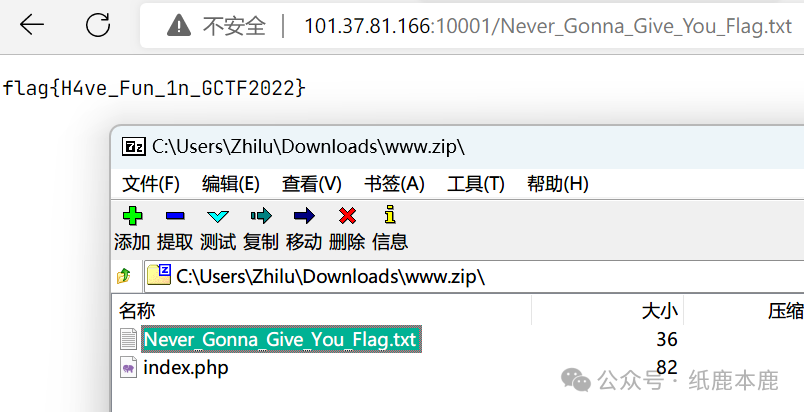Open the 帮助(H) menu

tap(558, 183)
